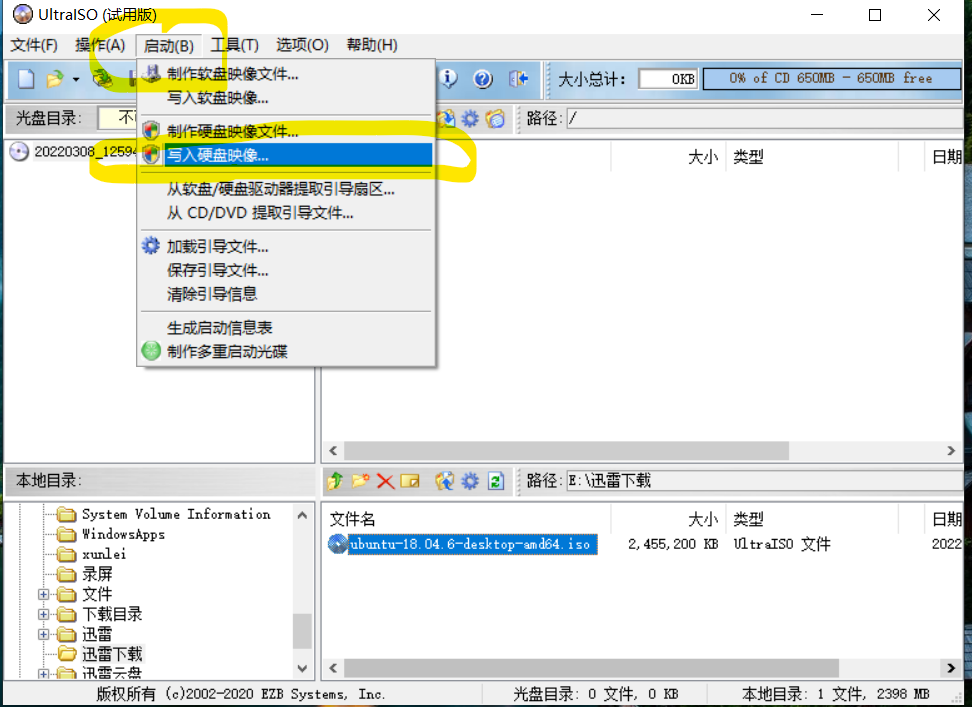Open the 帮助(H) menu
Screen dimensions: 972x707
pyautogui.click(x=372, y=45)
